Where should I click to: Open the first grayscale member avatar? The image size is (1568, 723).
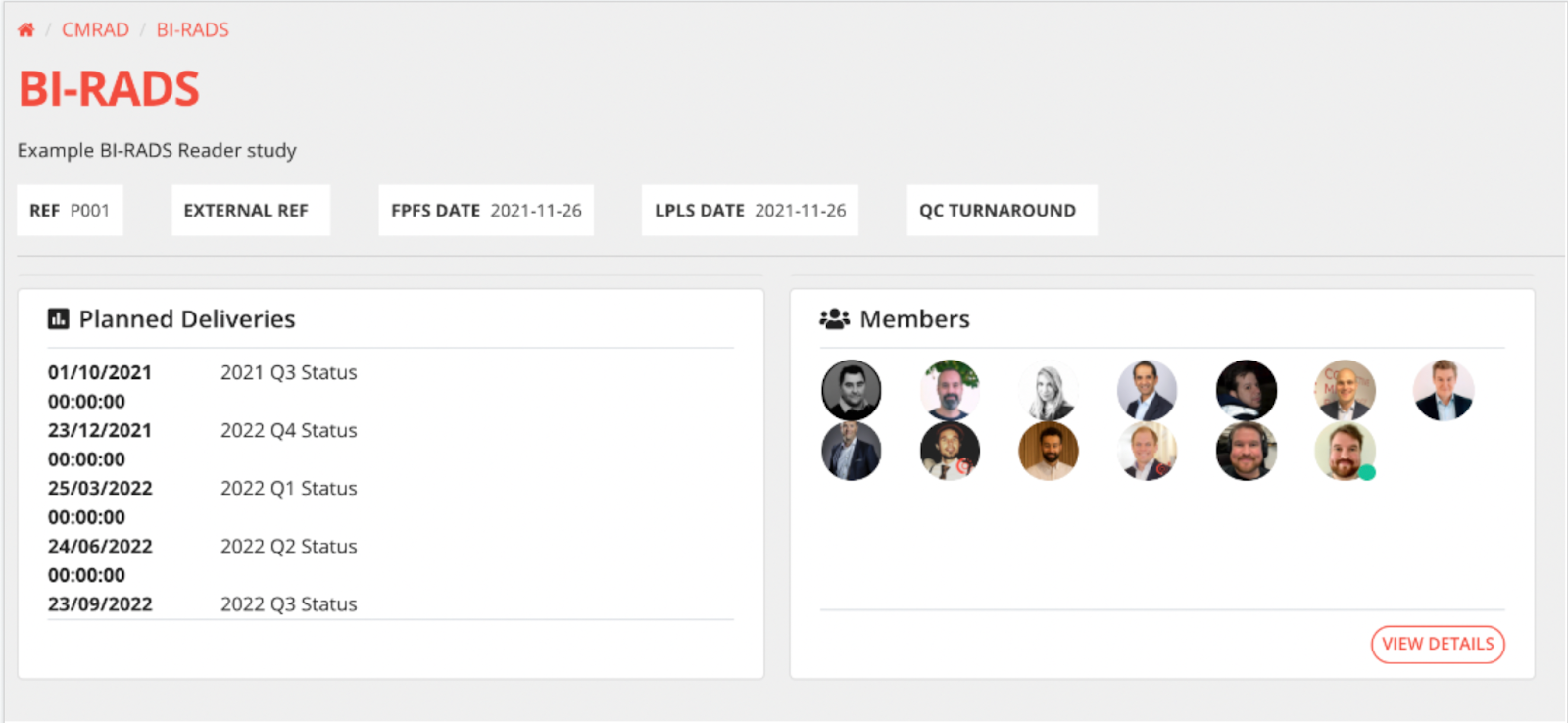(x=851, y=390)
